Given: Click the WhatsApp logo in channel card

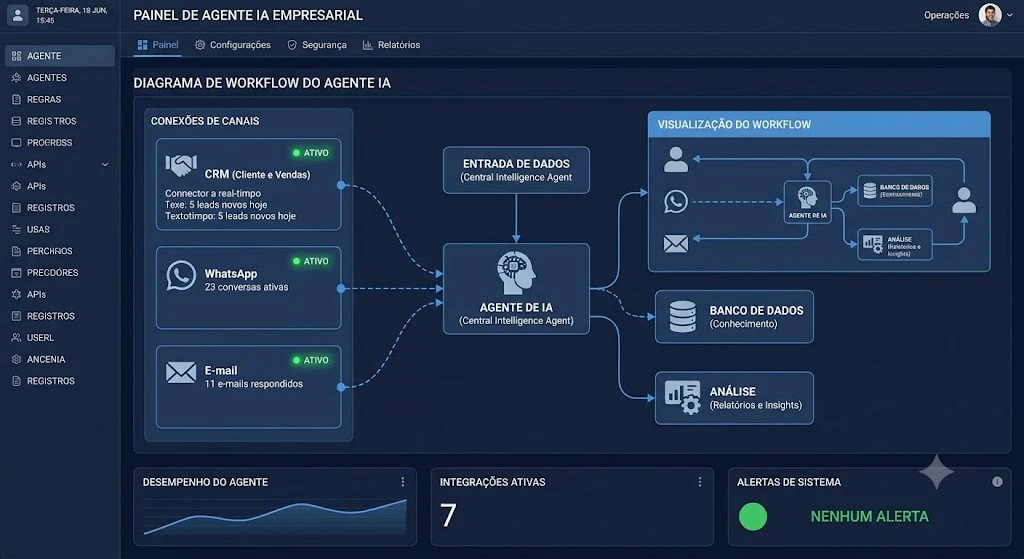Looking at the screenshot, I should click(x=181, y=276).
